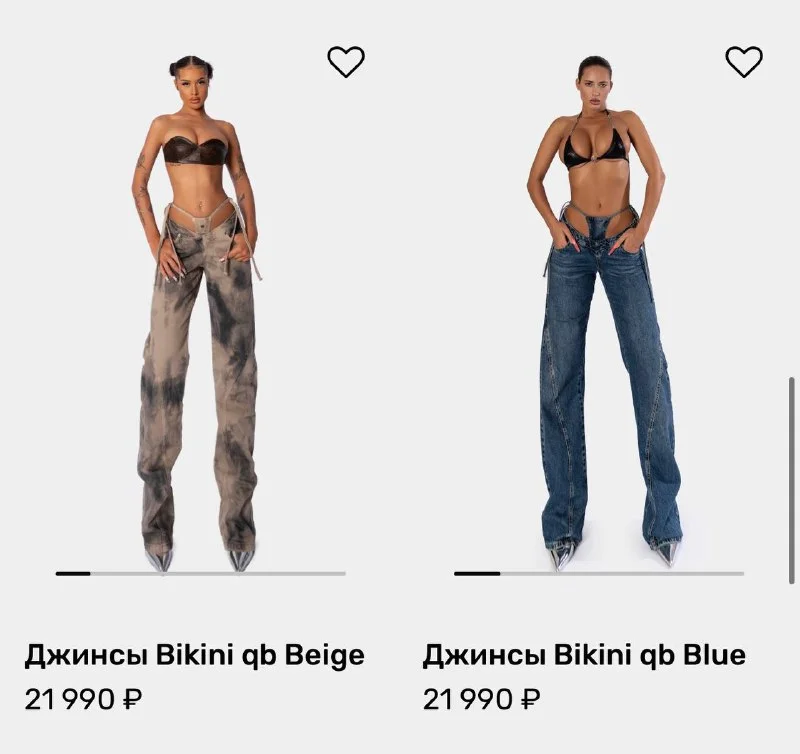Favorite the Bikini qb Beige jeans heart

346,62
